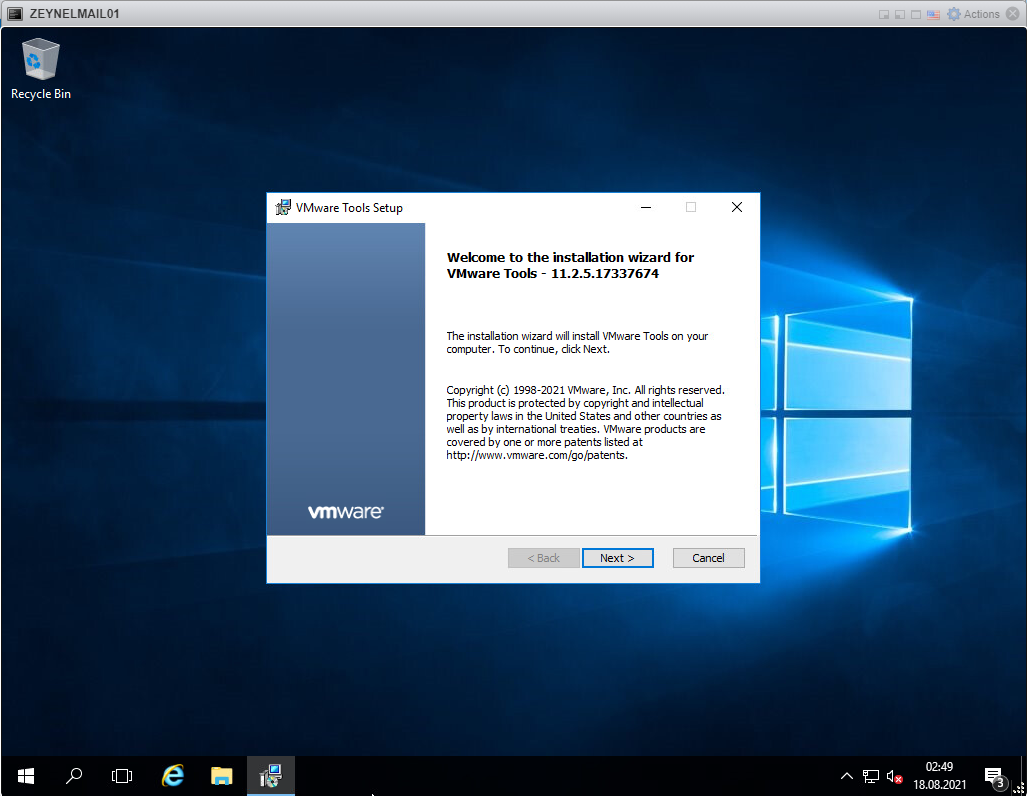This screenshot has height=796, width=1027.
Task: Click the disabled maximize button in Setup
Action: (691, 208)
